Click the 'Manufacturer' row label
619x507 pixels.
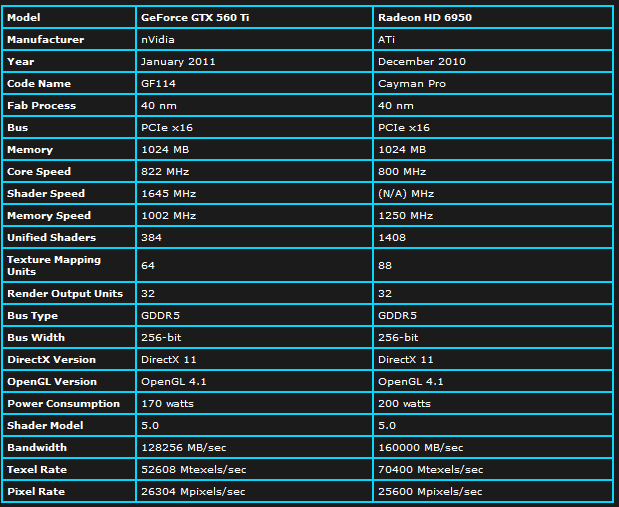click(45, 39)
